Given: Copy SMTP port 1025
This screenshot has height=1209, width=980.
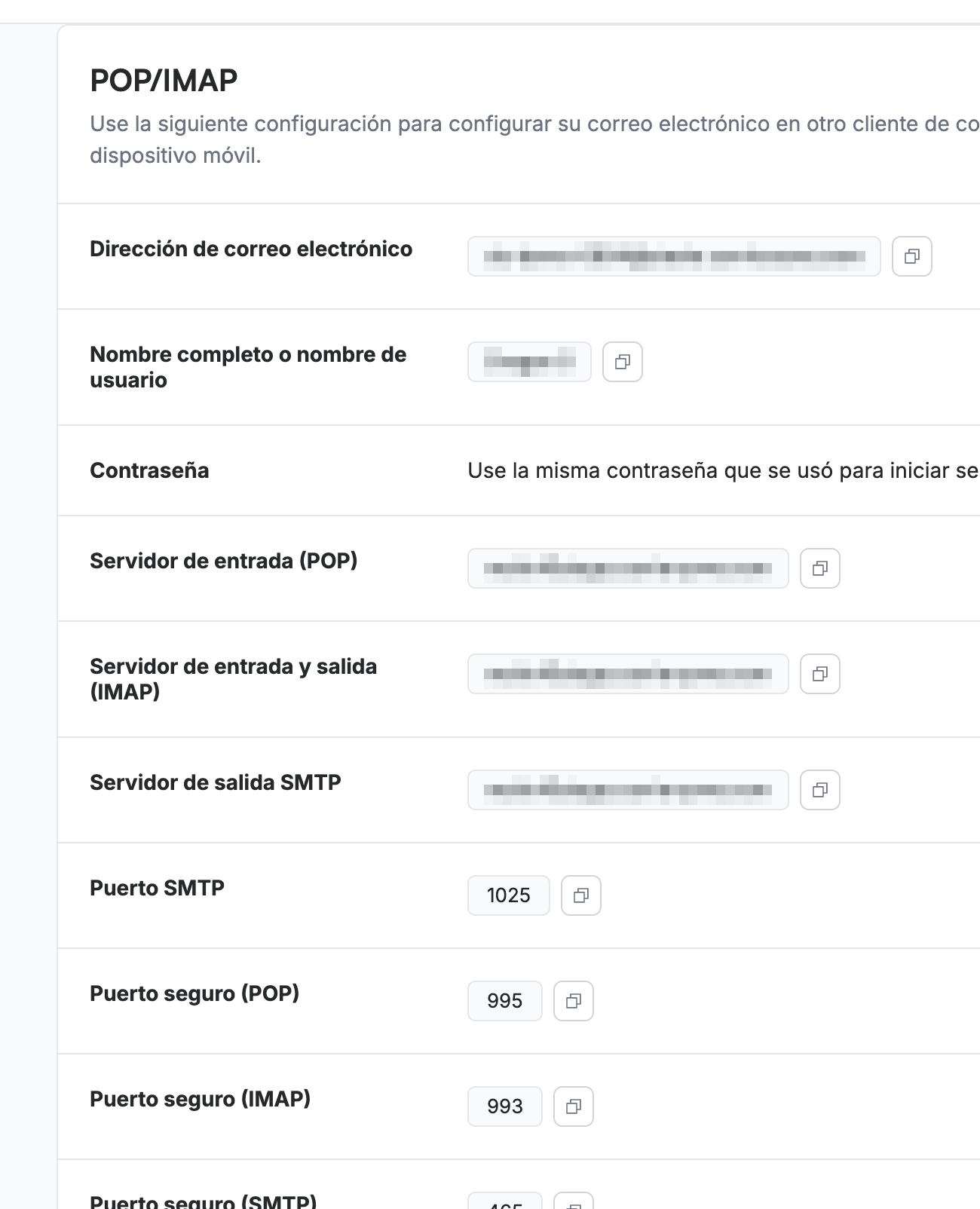Looking at the screenshot, I should (581, 895).
